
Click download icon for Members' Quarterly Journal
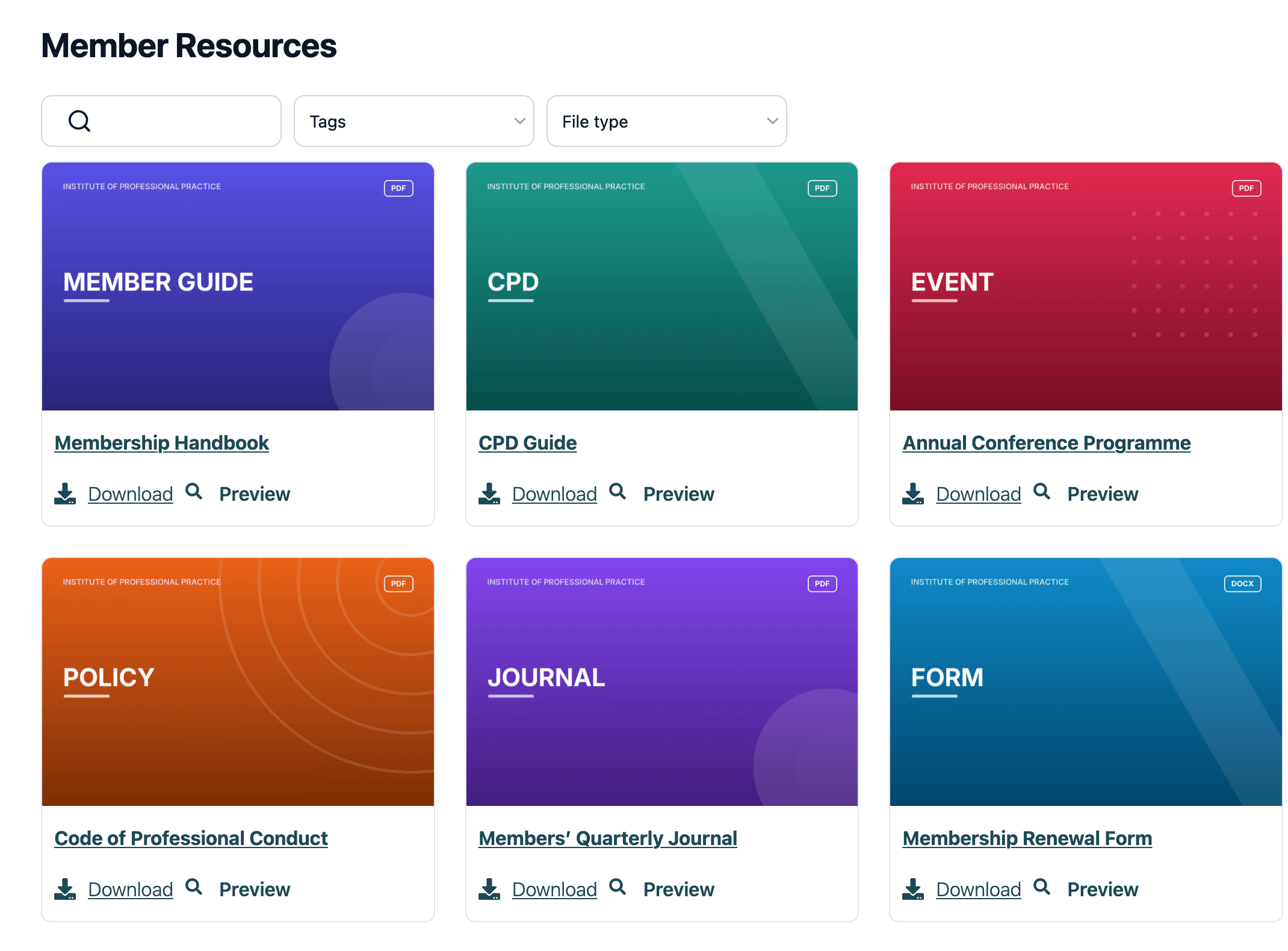click(489, 889)
